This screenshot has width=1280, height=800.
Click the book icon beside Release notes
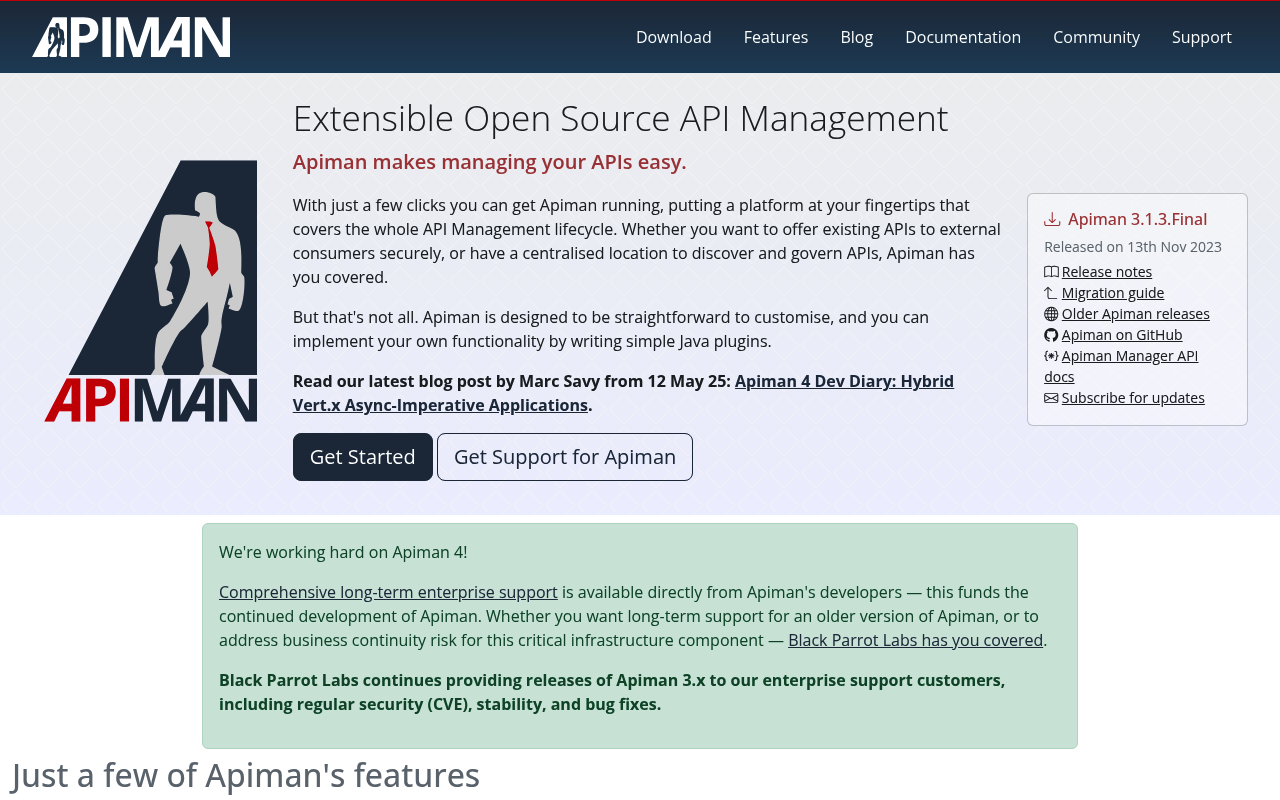click(1051, 272)
